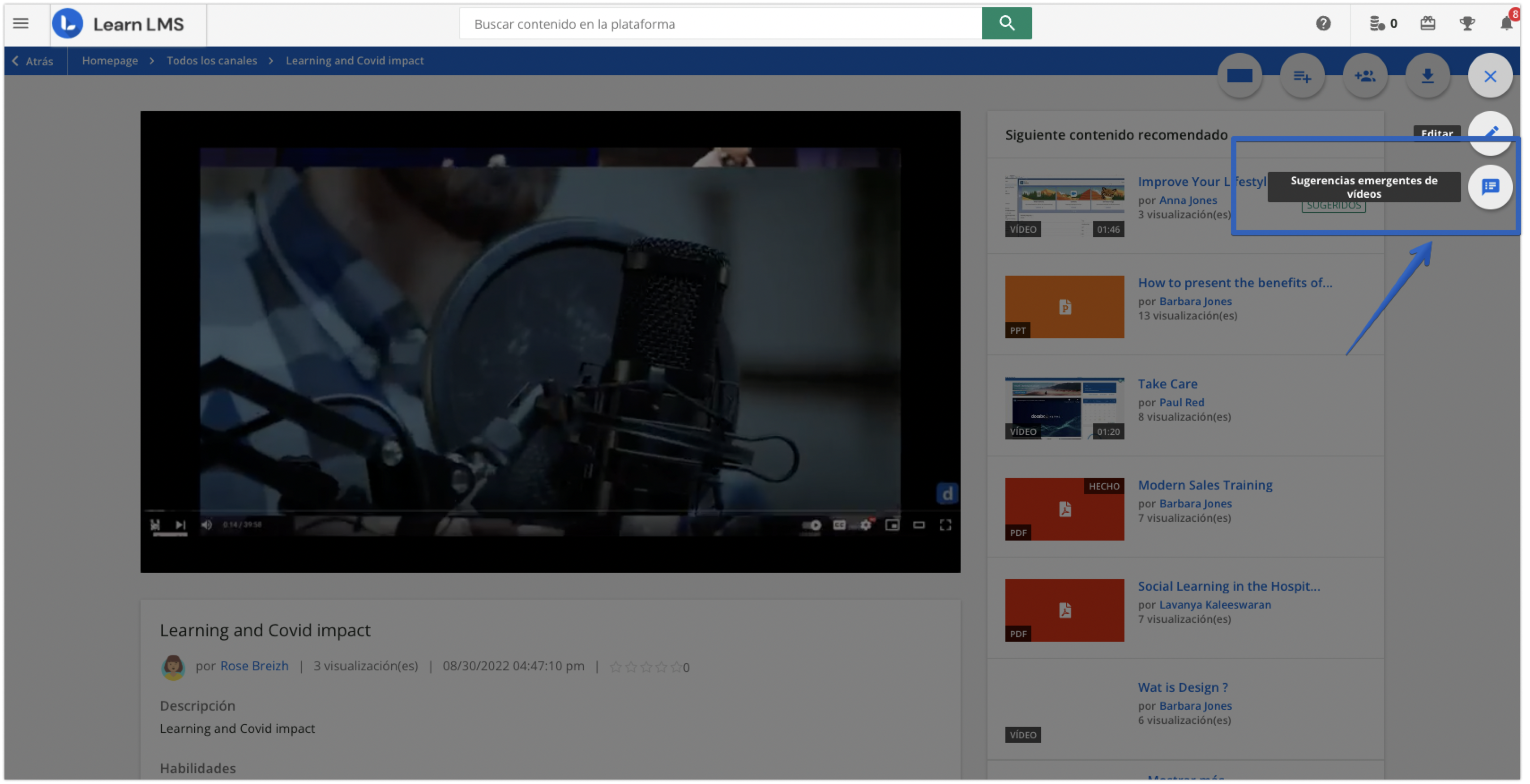Toggle autoplay switch in video player
Viewport: 1530px width, 784px height.
pyautogui.click(x=811, y=525)
